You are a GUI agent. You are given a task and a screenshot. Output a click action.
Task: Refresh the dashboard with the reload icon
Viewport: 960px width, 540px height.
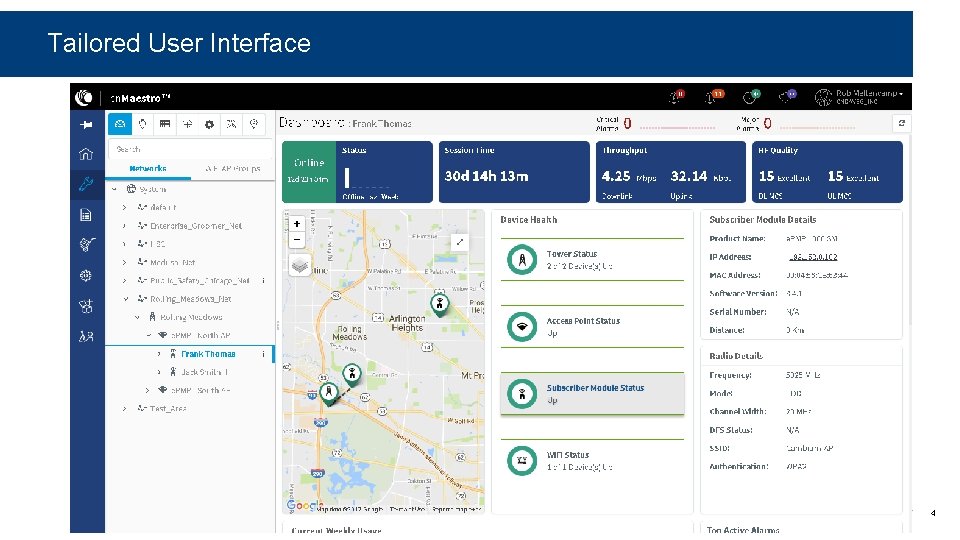coord(902,123)
